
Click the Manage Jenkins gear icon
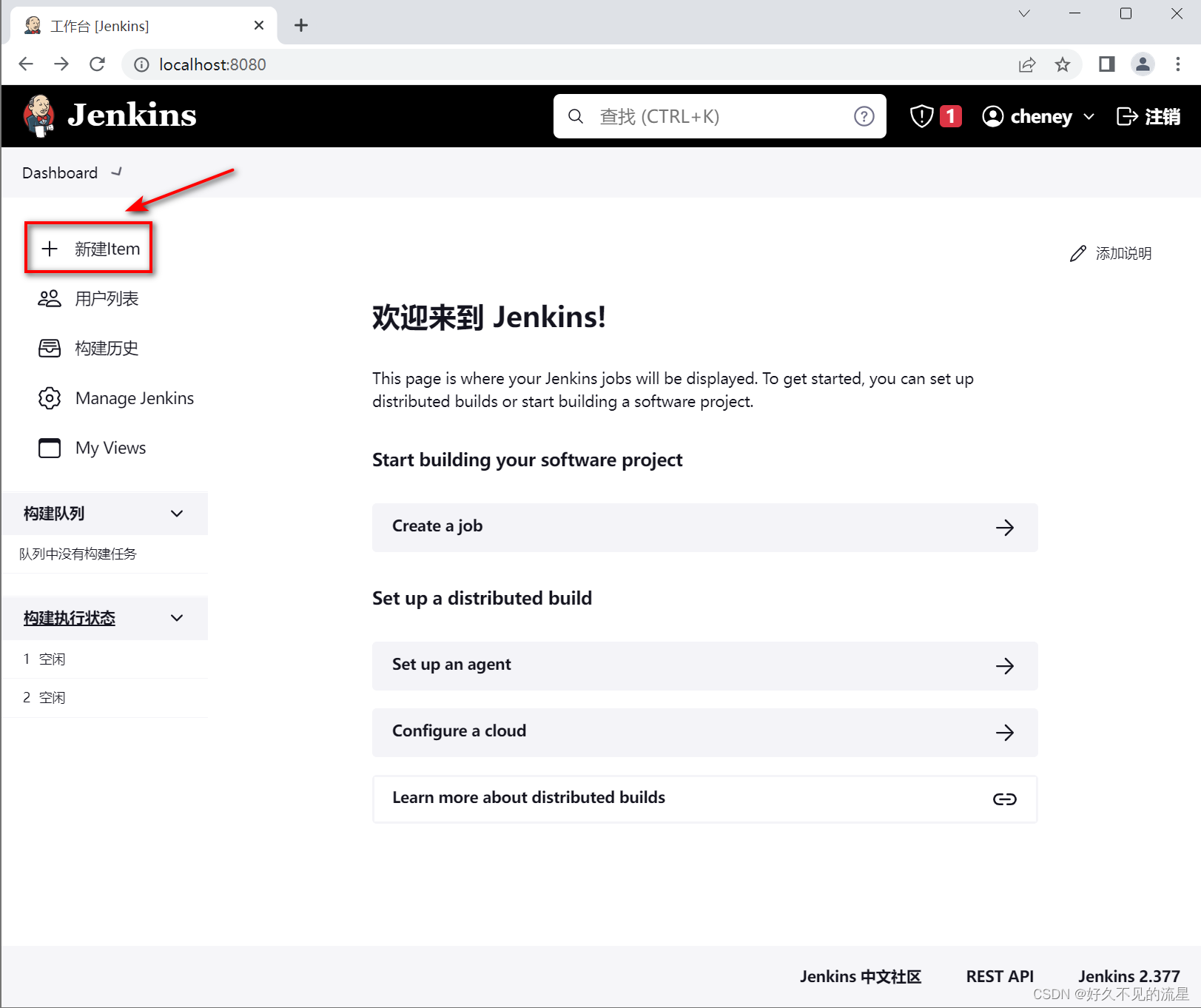[x=50, y=398]
